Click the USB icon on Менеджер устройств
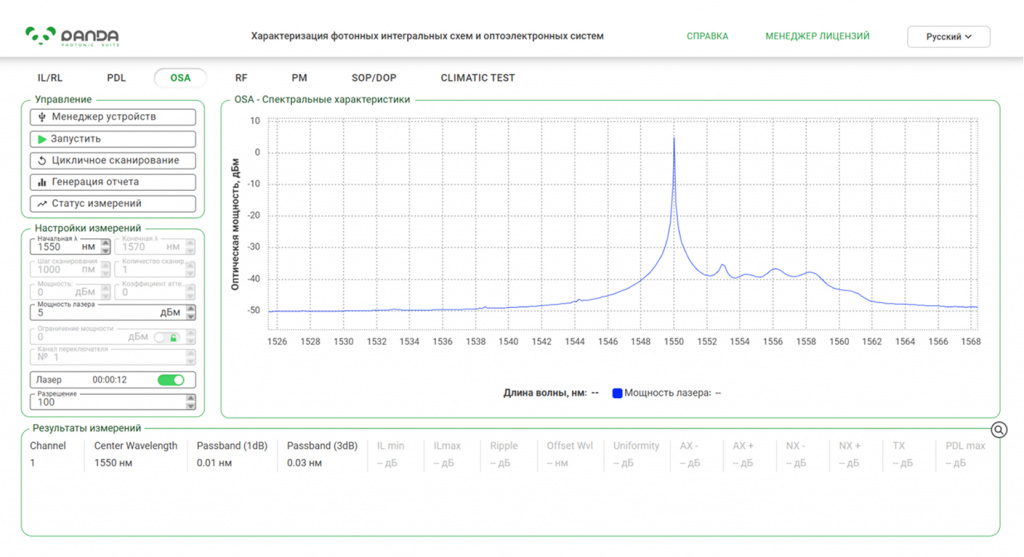Viewport: 1024px width, 557px height. click(42, 117)
